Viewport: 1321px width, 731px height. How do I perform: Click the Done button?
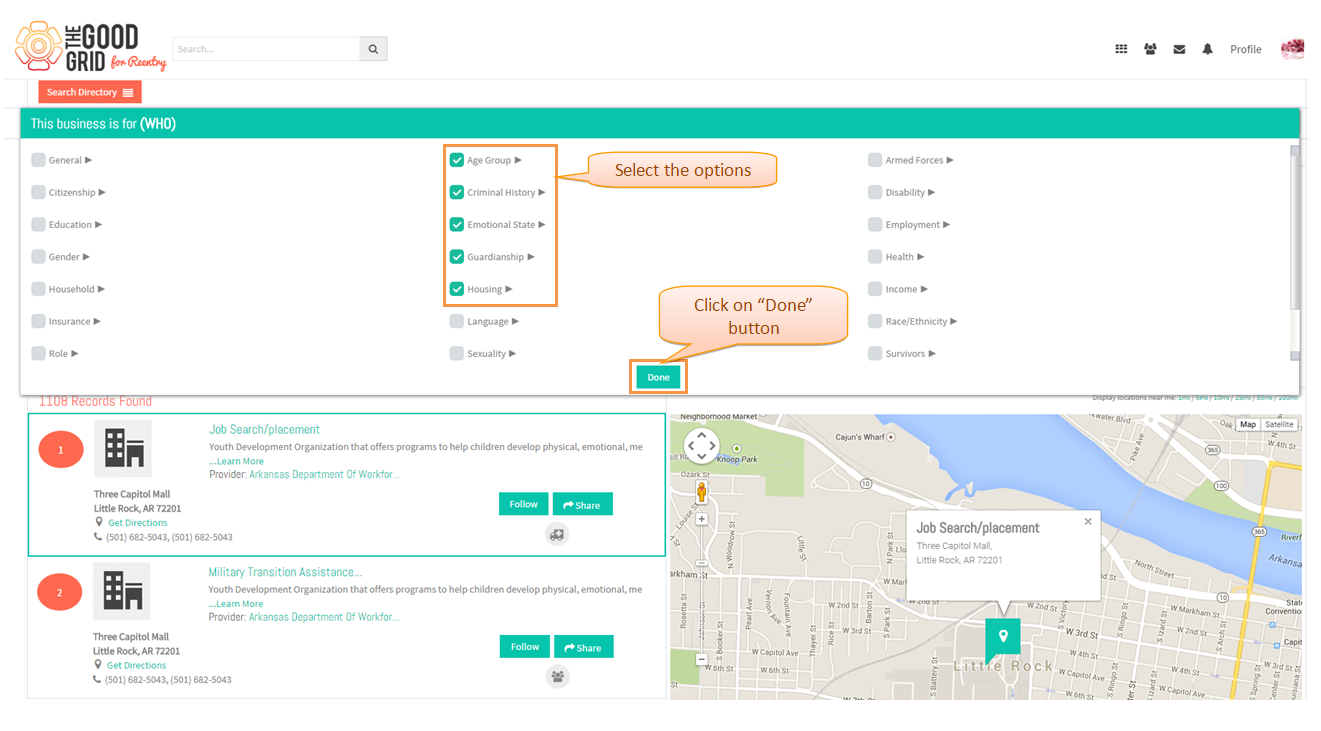(658, 377)
